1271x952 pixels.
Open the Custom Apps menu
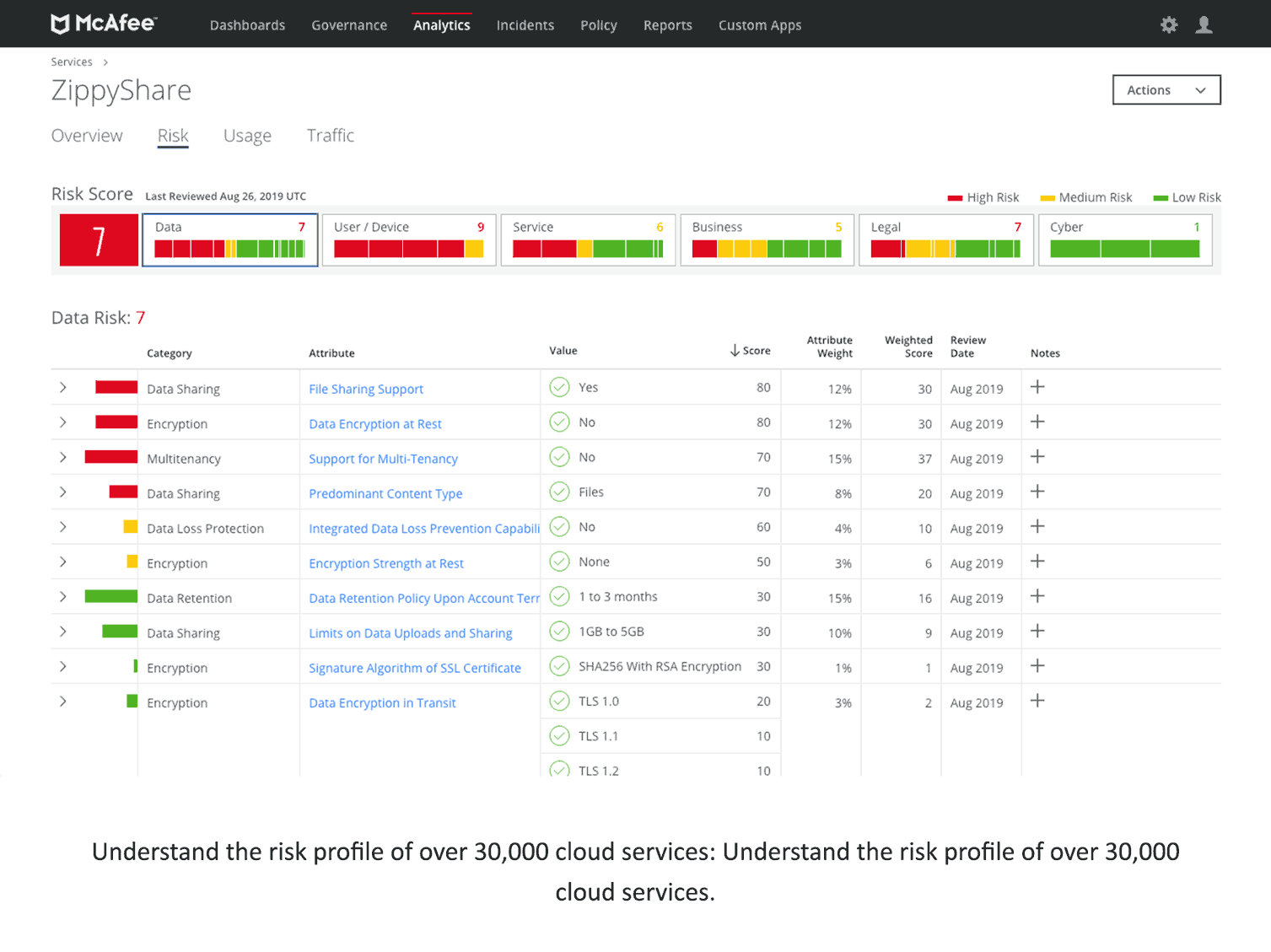(760, 25)
